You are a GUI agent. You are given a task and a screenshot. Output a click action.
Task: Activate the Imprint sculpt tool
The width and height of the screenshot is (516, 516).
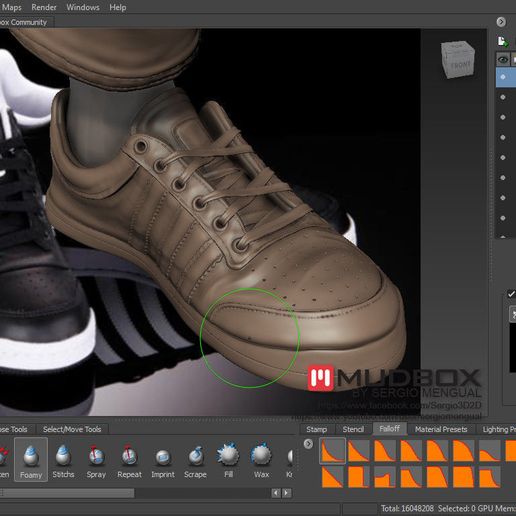point(163,459)
